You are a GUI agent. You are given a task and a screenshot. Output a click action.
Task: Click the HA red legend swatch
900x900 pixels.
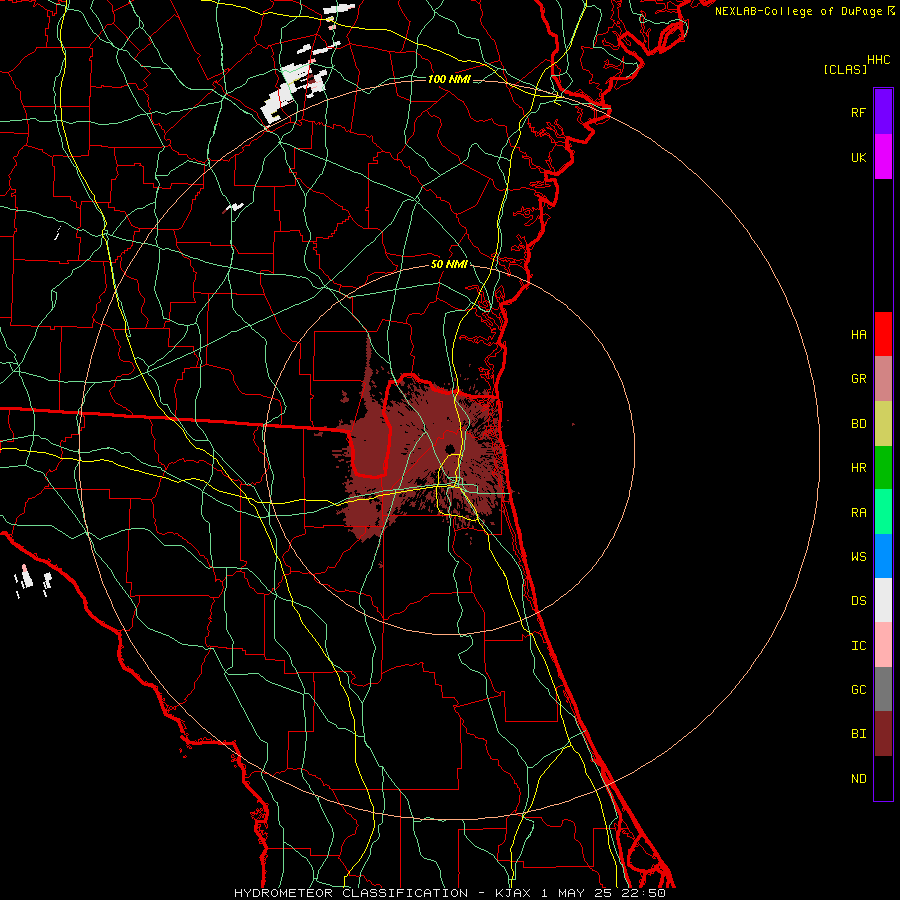(883, 334)
